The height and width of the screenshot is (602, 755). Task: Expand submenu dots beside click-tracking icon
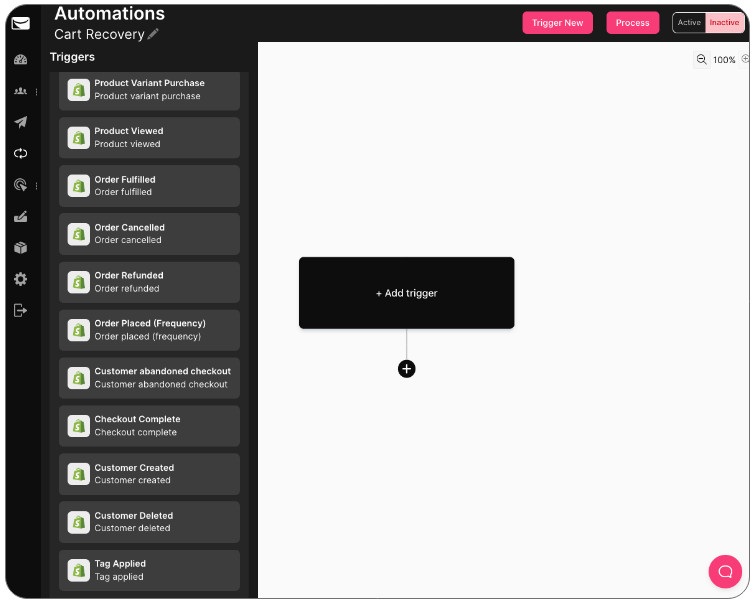(37, 185)
